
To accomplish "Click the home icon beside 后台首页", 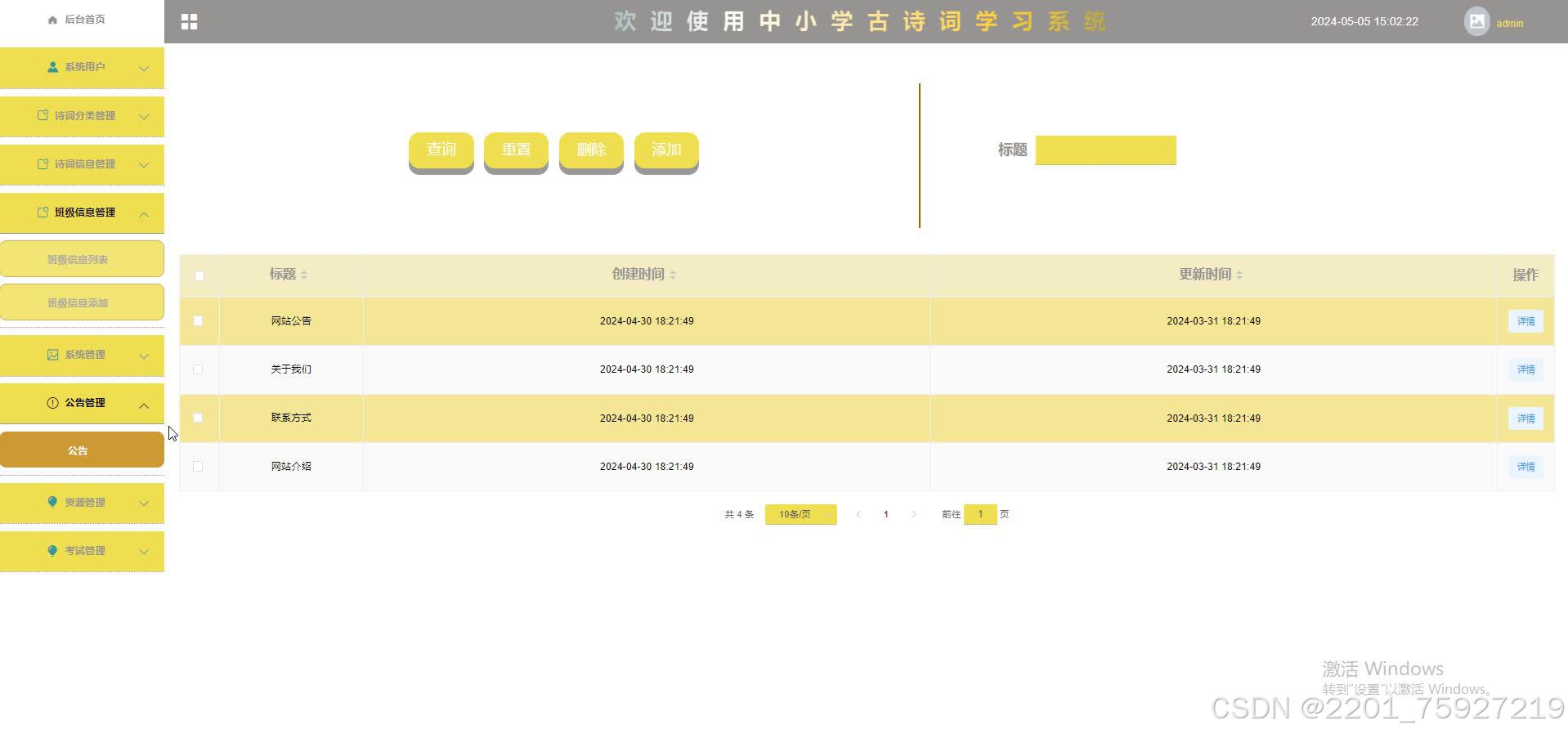I will pos(52,20).
